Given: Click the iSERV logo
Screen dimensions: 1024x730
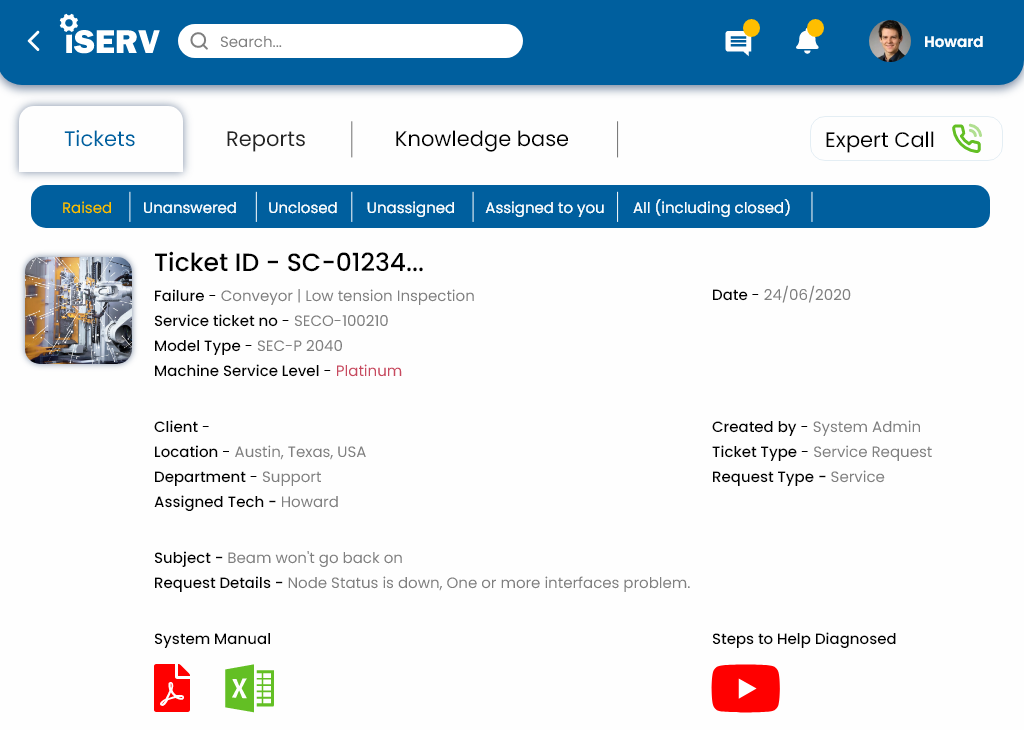Looking at the screenshot, I should [110, 38].
